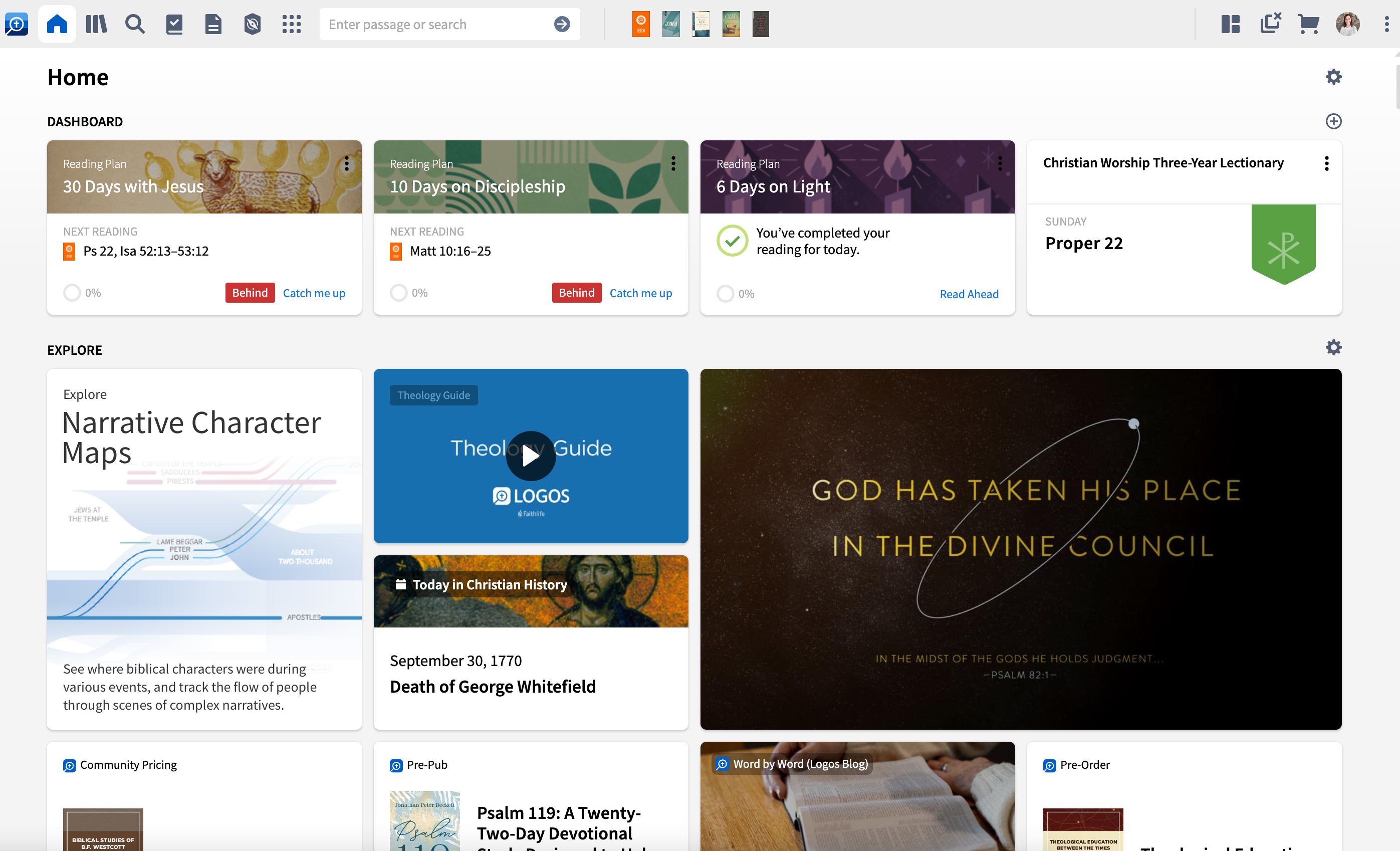
Task: Click Read Ahead on 6 Days on Light
Action: click(x=969, y=294)
